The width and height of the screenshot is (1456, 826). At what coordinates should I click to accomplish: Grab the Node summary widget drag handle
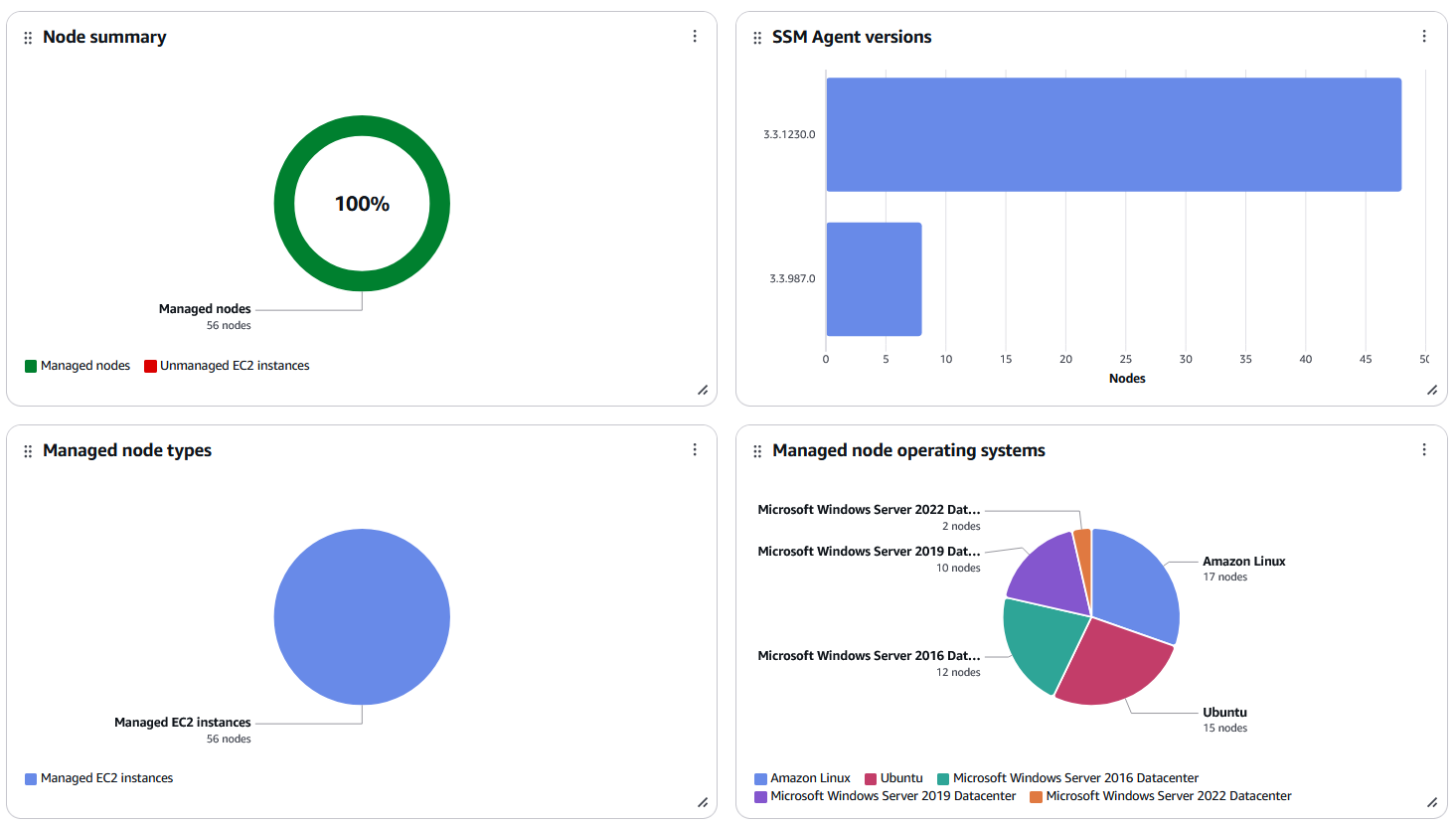click(28, 38)
